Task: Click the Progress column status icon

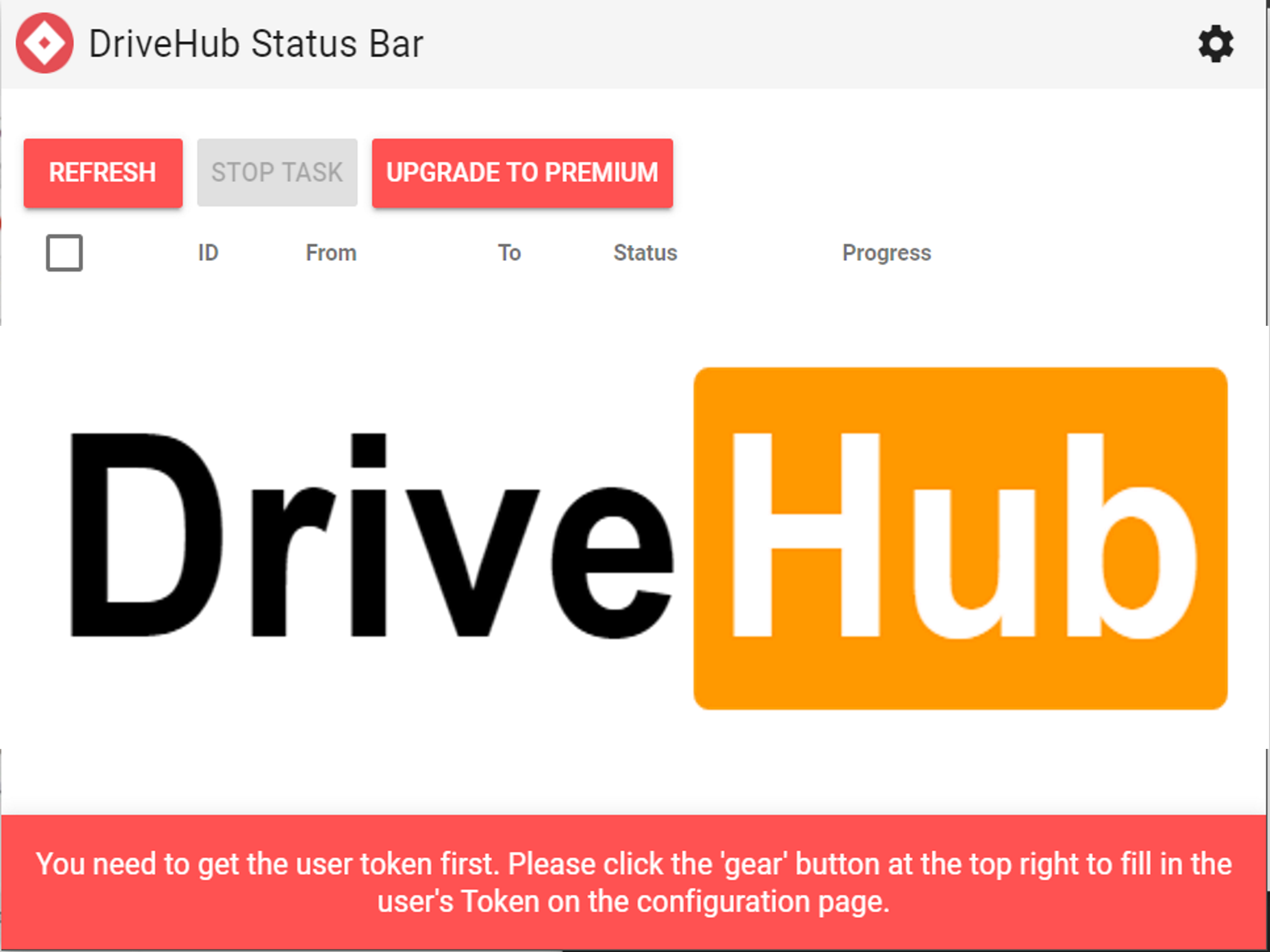Action: pos(884,252)
